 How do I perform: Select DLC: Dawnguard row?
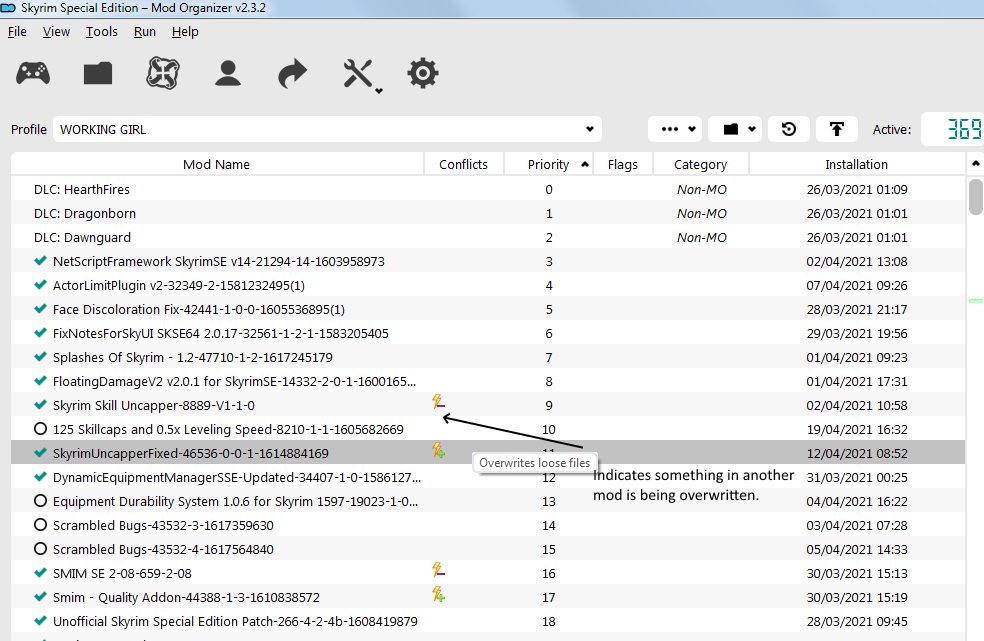(x=488, y=237)
